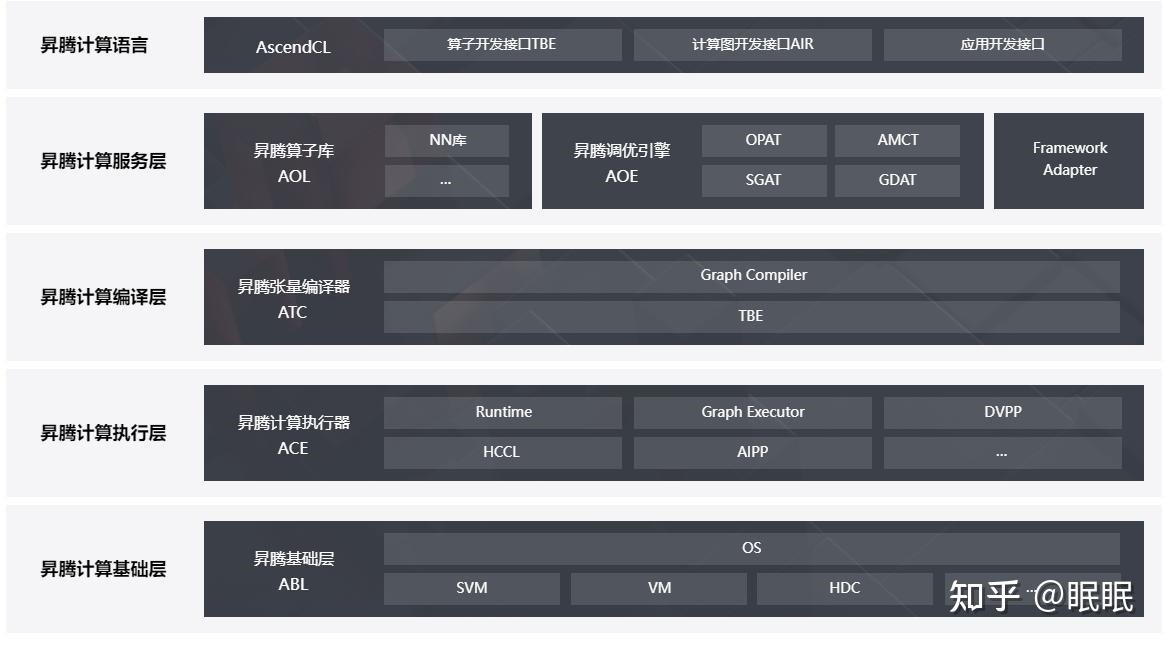Click the AscendCL label

point(293,47)
